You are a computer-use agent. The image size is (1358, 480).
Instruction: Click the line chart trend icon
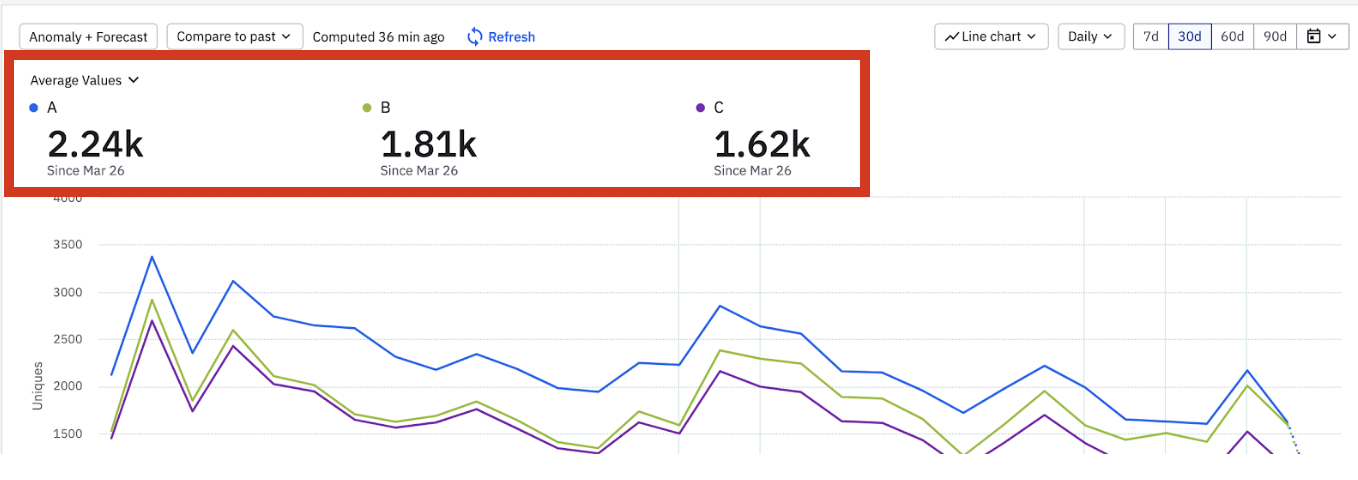pos(952,37)
